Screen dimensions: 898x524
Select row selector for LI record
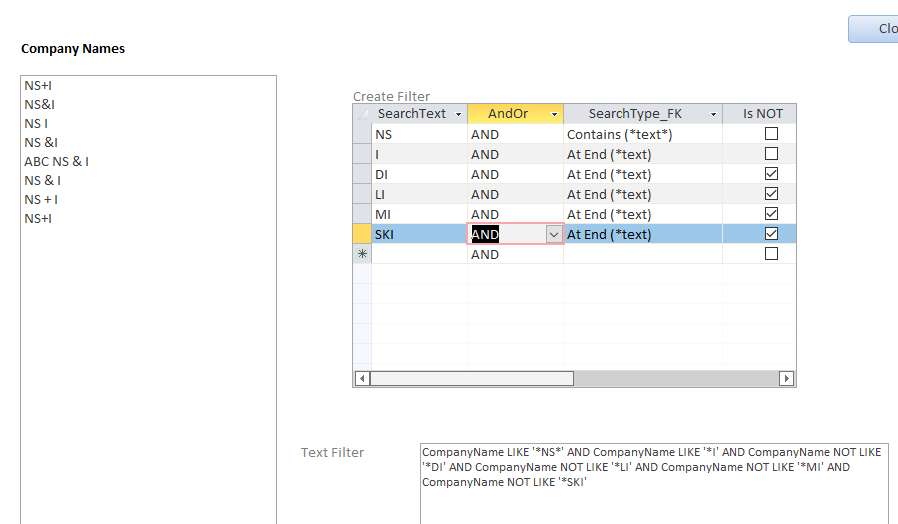tap(362, 194)
